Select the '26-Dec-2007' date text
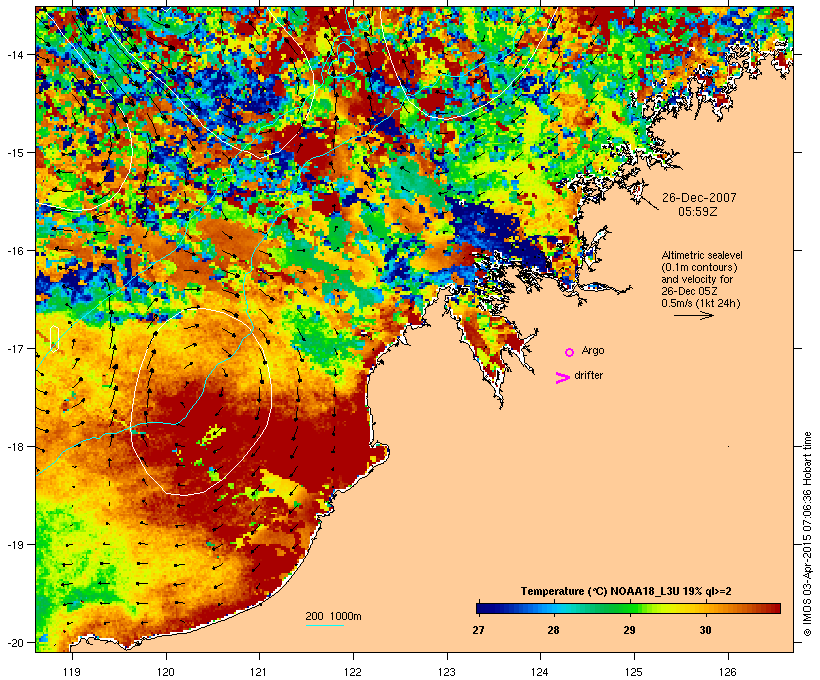Image resolution: width=820 pixels, height=680 pixels. [x=699, y=198]
